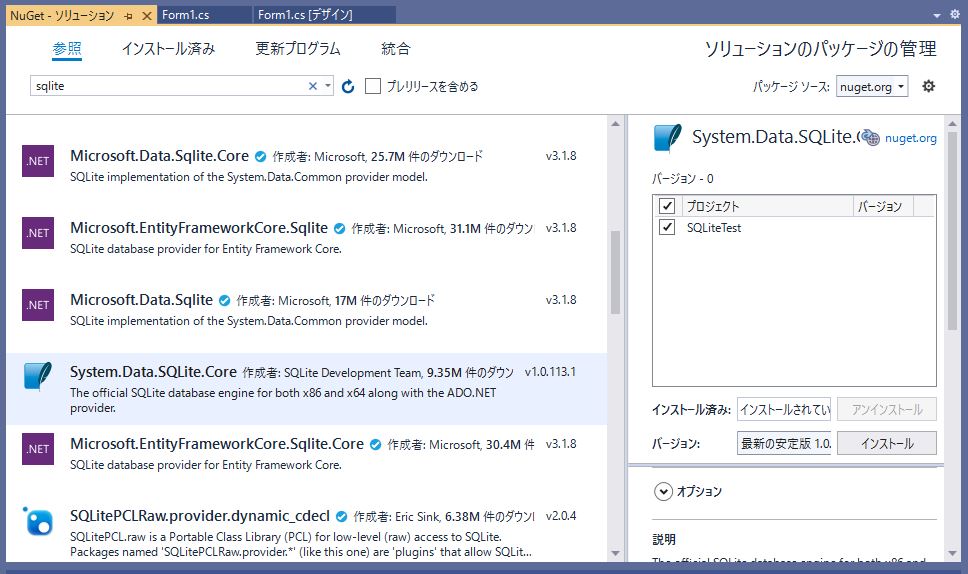The height and width of the screenshot is (574, 968).
Task: Click the Microsoft.EntityFrameworkCore.Sqlite .NET icon
Action: tap(38, 233)
